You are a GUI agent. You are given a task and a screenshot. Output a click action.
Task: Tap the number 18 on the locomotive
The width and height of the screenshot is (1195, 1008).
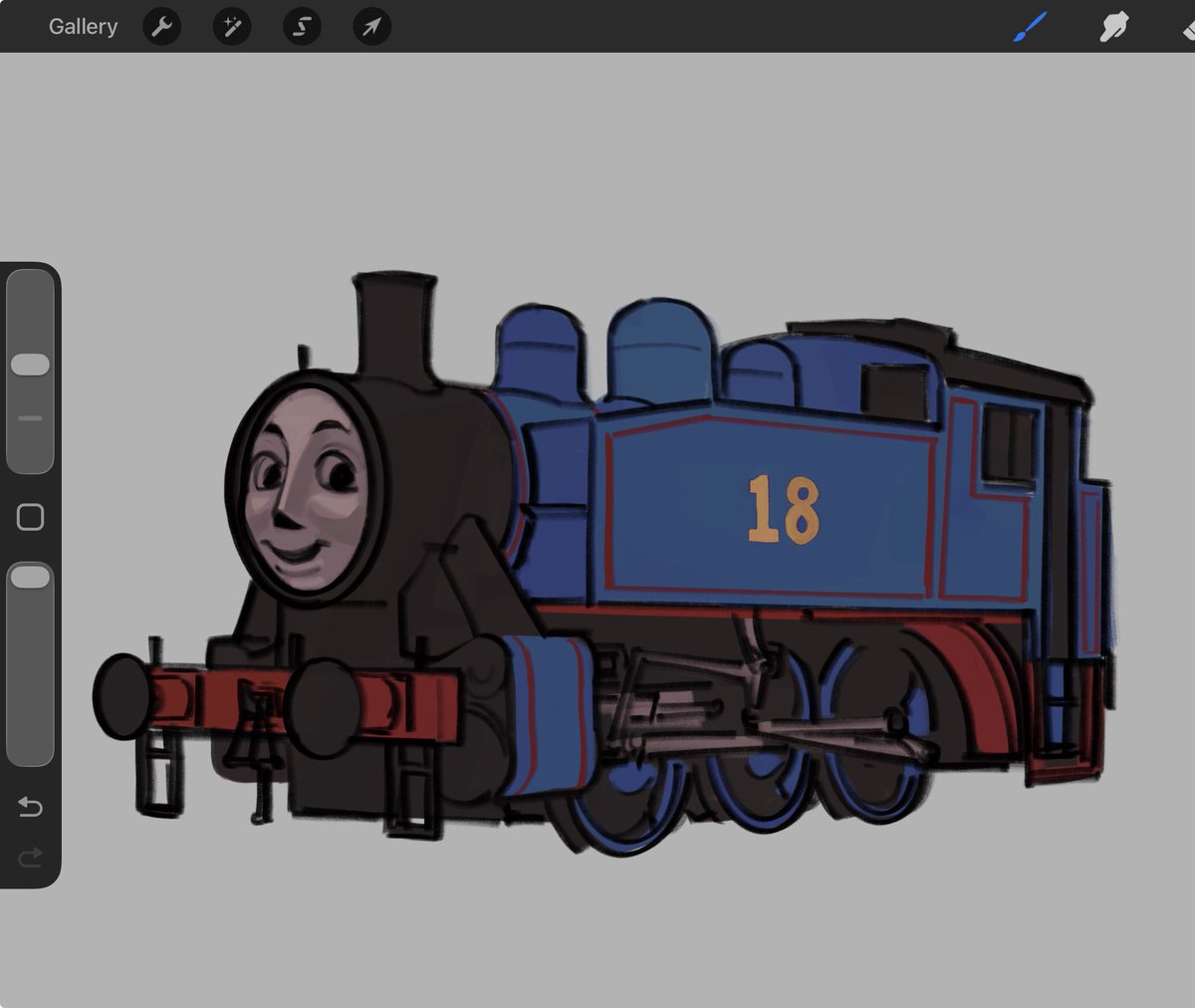[x=784, y=509]
